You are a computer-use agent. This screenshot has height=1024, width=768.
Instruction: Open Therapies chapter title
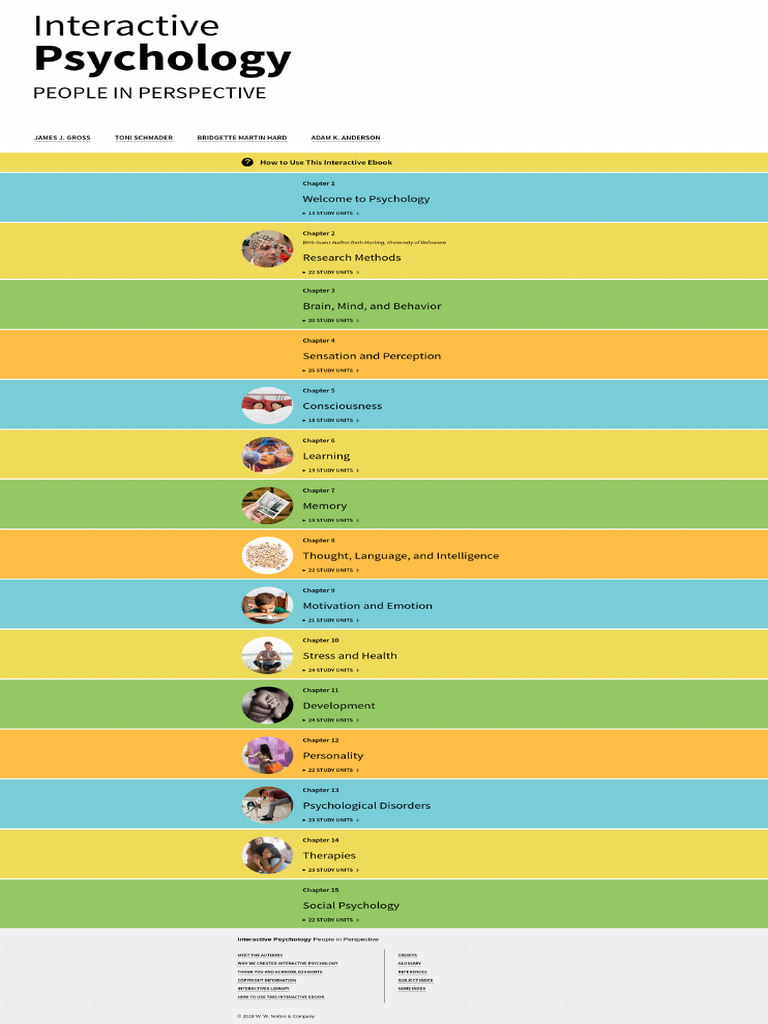coord(329,856)
